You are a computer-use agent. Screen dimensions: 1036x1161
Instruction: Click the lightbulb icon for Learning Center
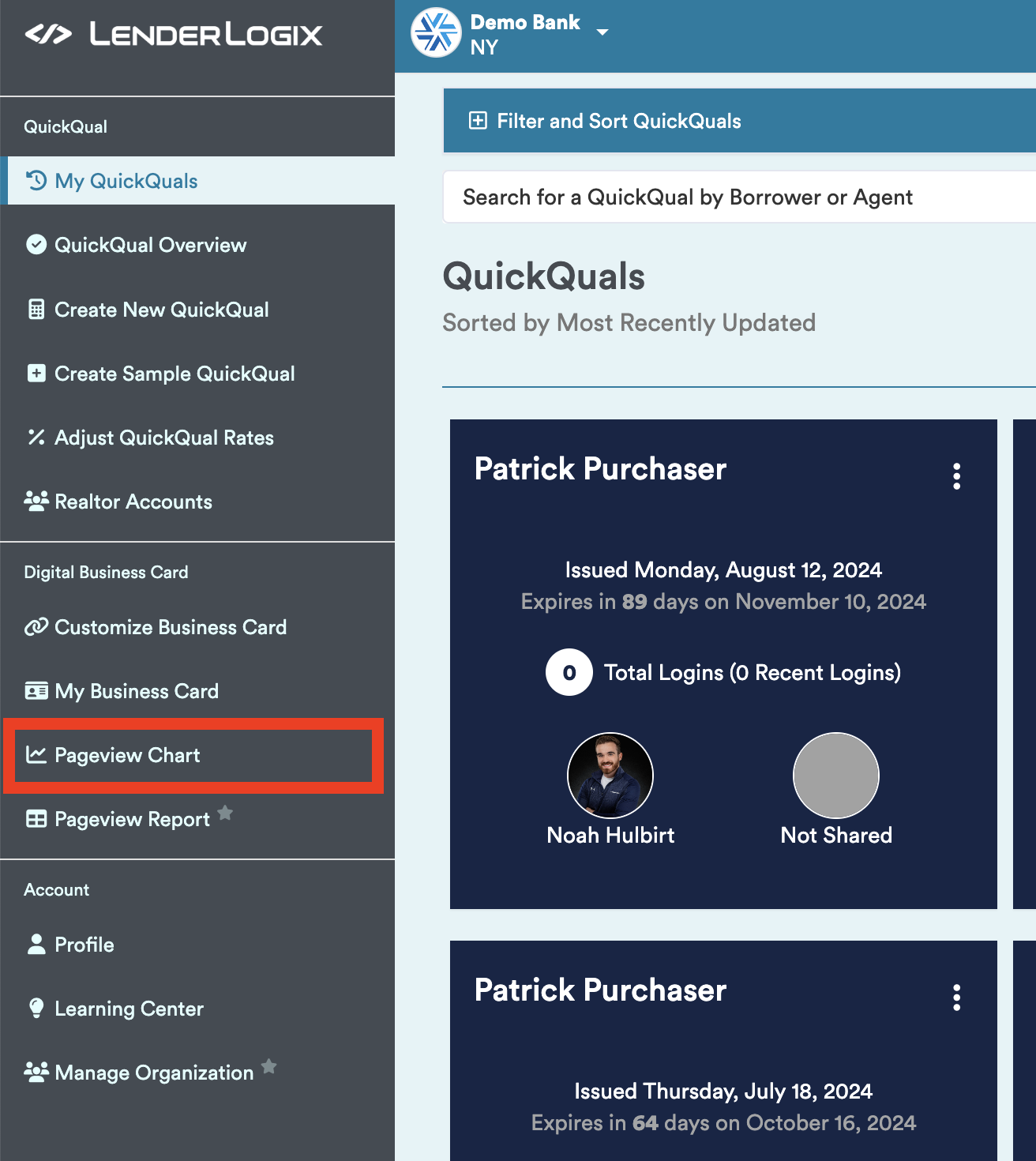pos(36,1009)
